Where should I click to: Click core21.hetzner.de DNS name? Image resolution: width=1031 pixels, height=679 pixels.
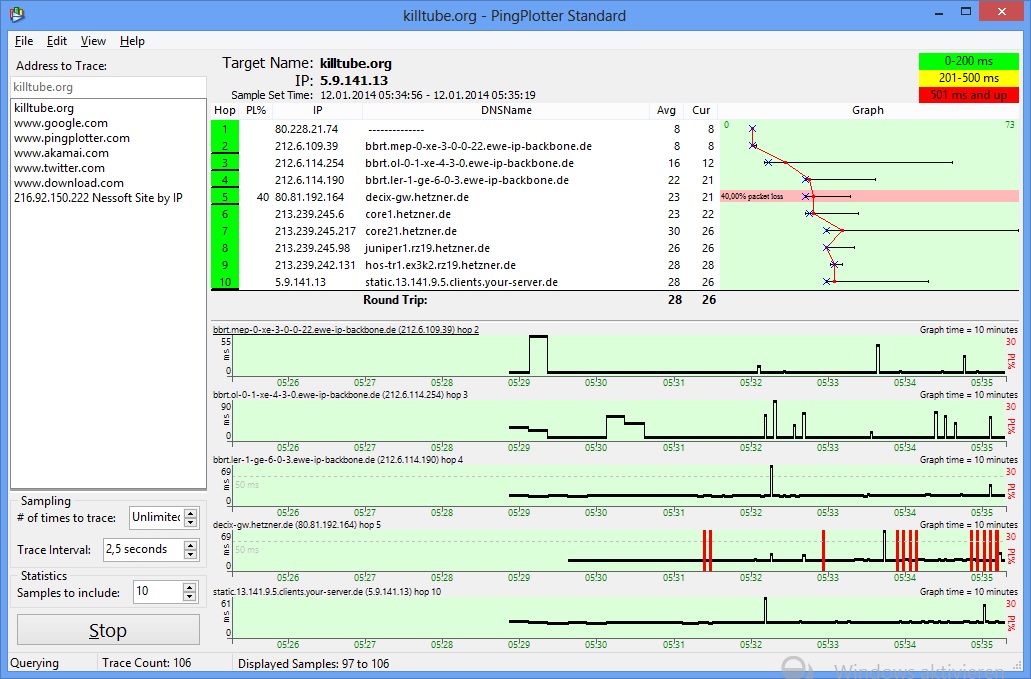(411, 231)
